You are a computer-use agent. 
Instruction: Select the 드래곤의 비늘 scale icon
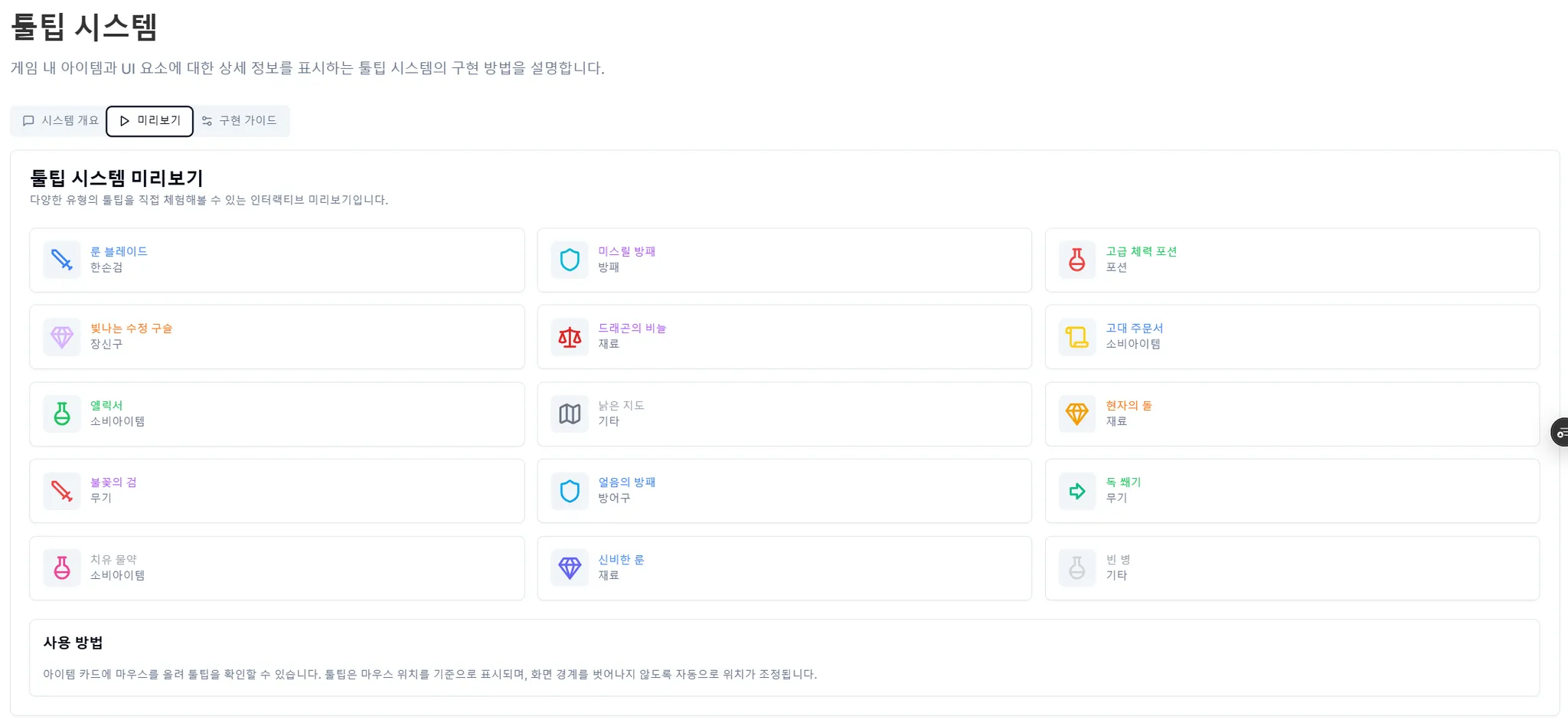pos(570,337)
